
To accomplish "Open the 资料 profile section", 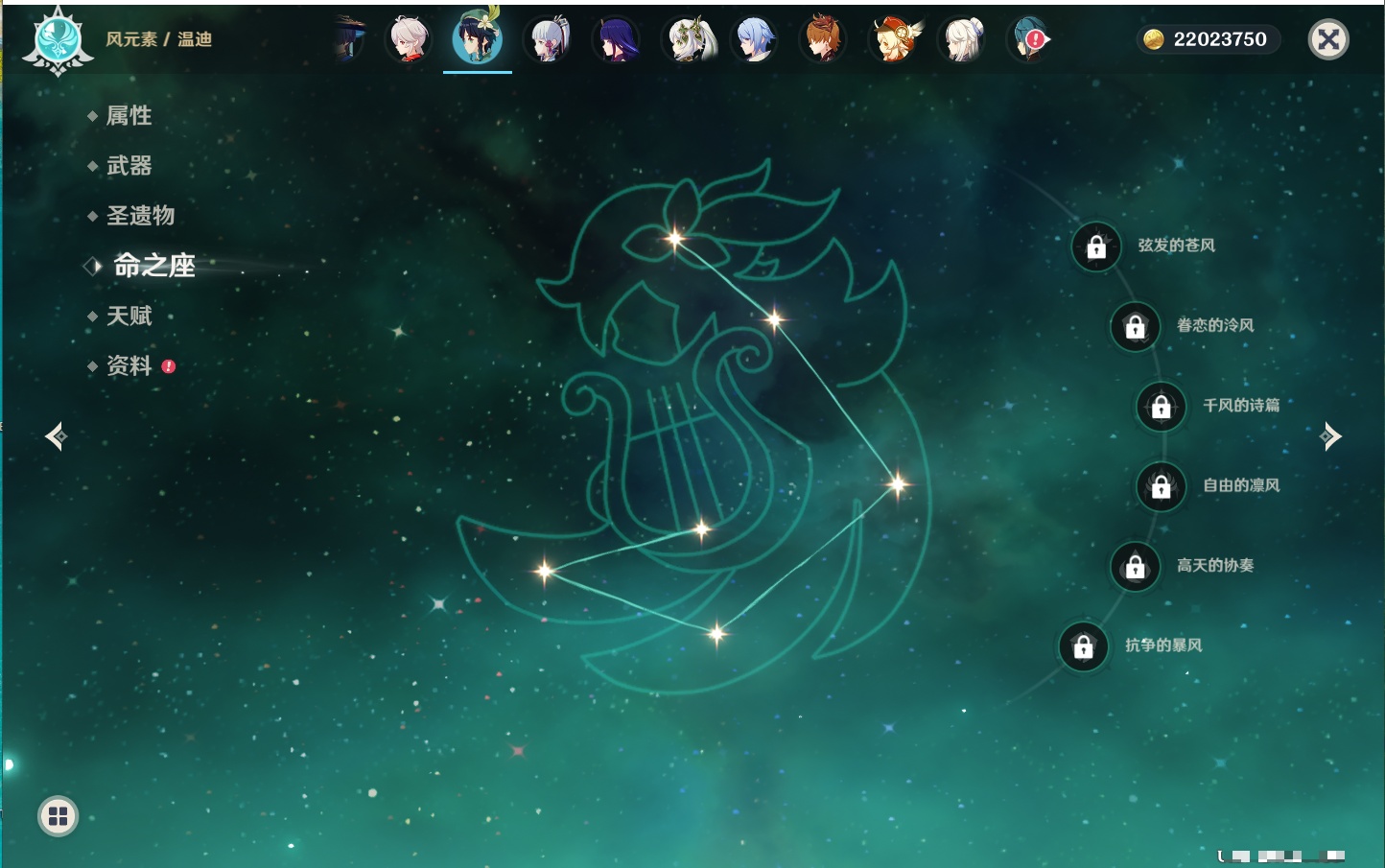I will click(131, 365).
